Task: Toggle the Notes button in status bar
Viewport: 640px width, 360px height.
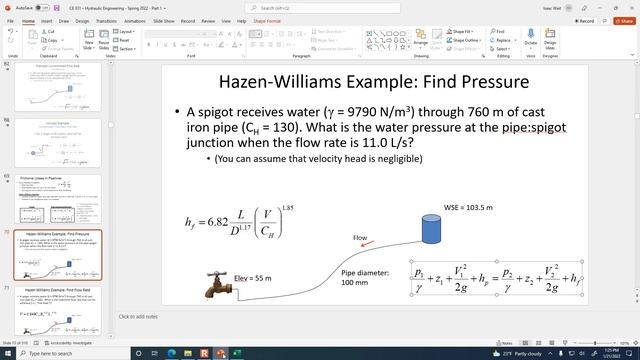Action: click(504, 343)
